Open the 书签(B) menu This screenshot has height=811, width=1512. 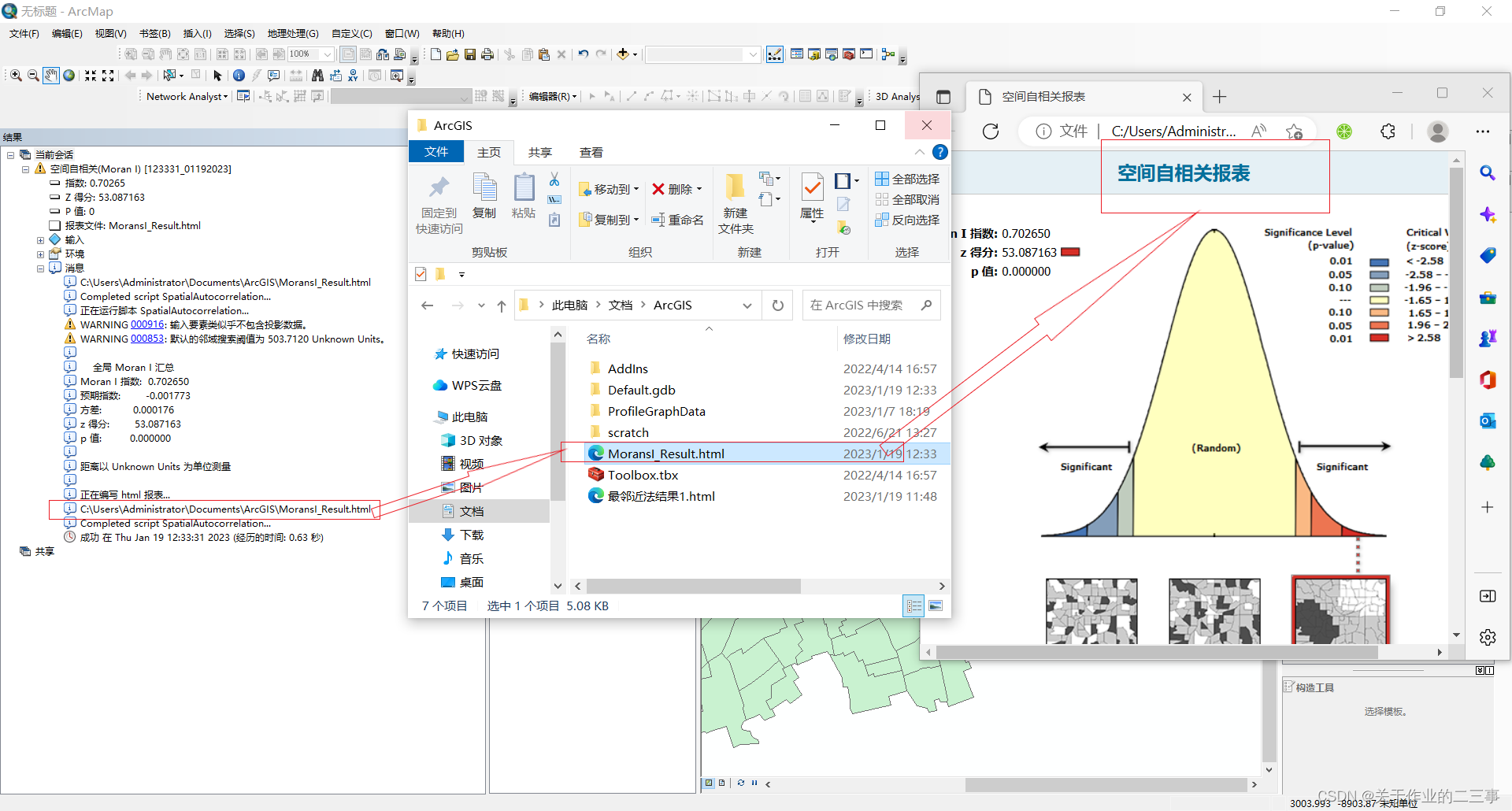155,33
